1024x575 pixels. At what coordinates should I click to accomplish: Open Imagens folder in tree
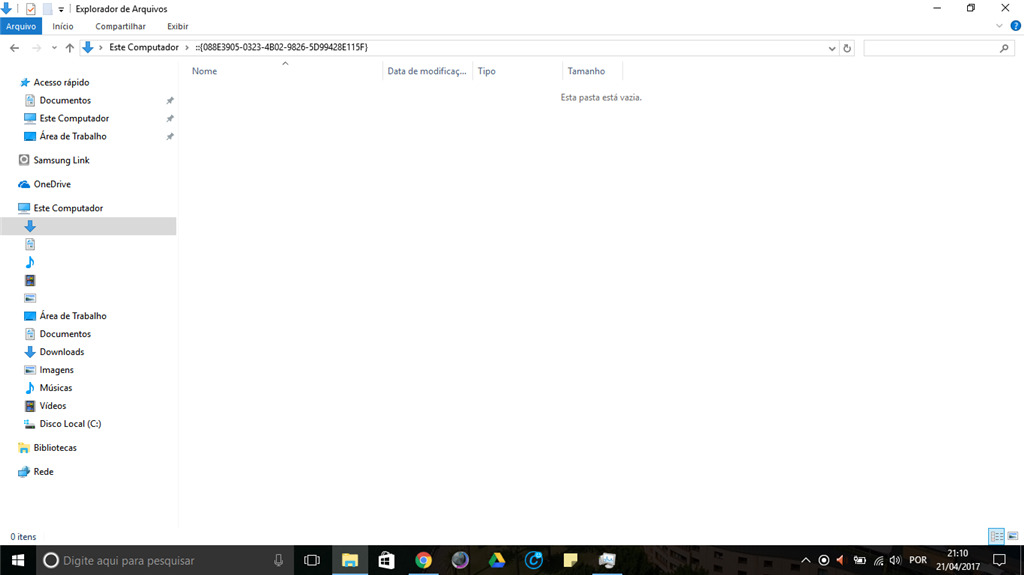point(56,370)
